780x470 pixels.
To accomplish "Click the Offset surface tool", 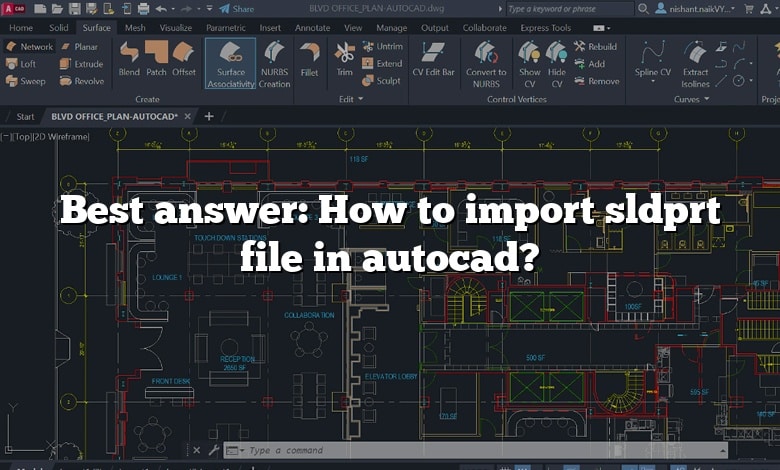I will pos(184,59).
